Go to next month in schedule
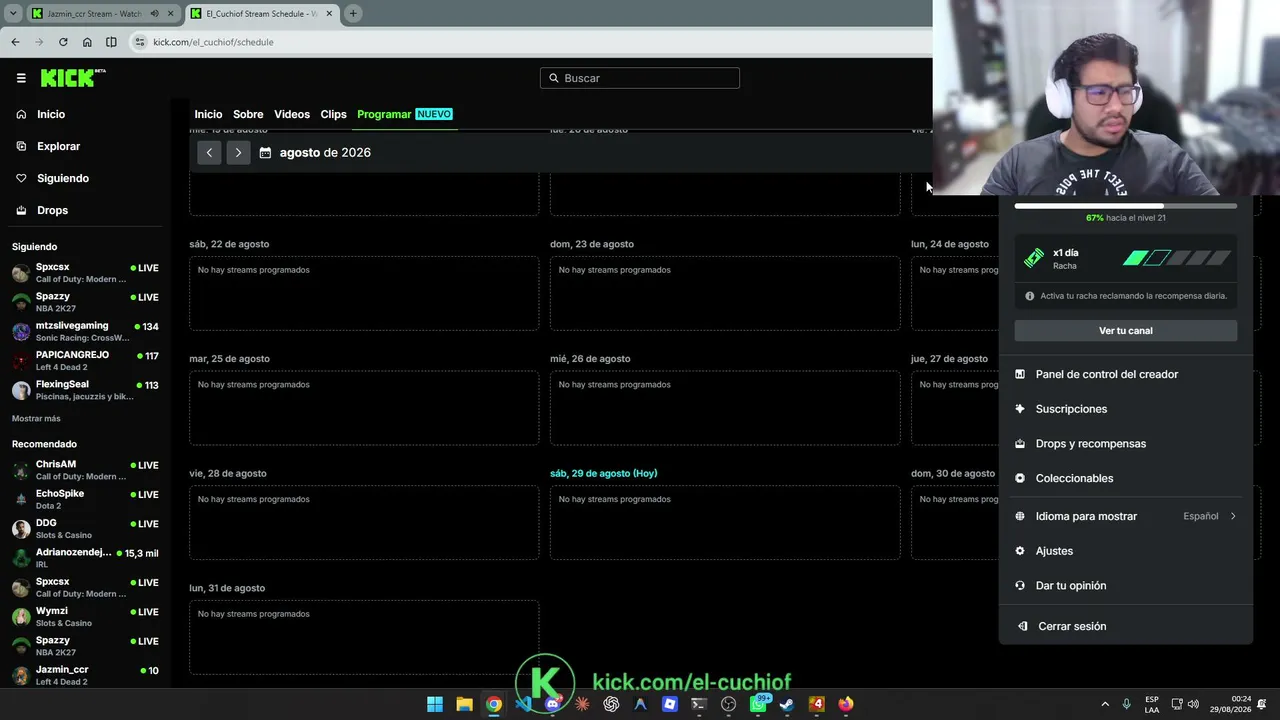The height and width of the screenshot is (720, 1280). (238, 153)
